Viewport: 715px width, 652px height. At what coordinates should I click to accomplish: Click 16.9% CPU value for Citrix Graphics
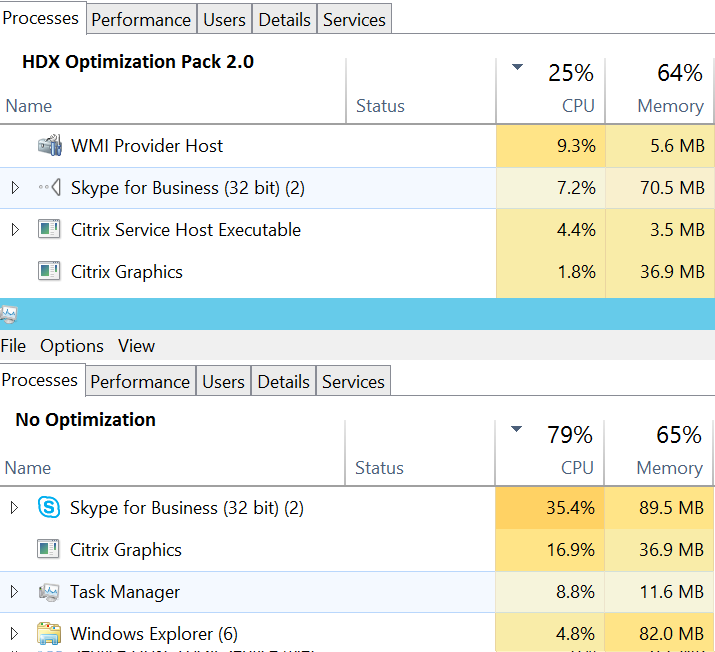570,549
